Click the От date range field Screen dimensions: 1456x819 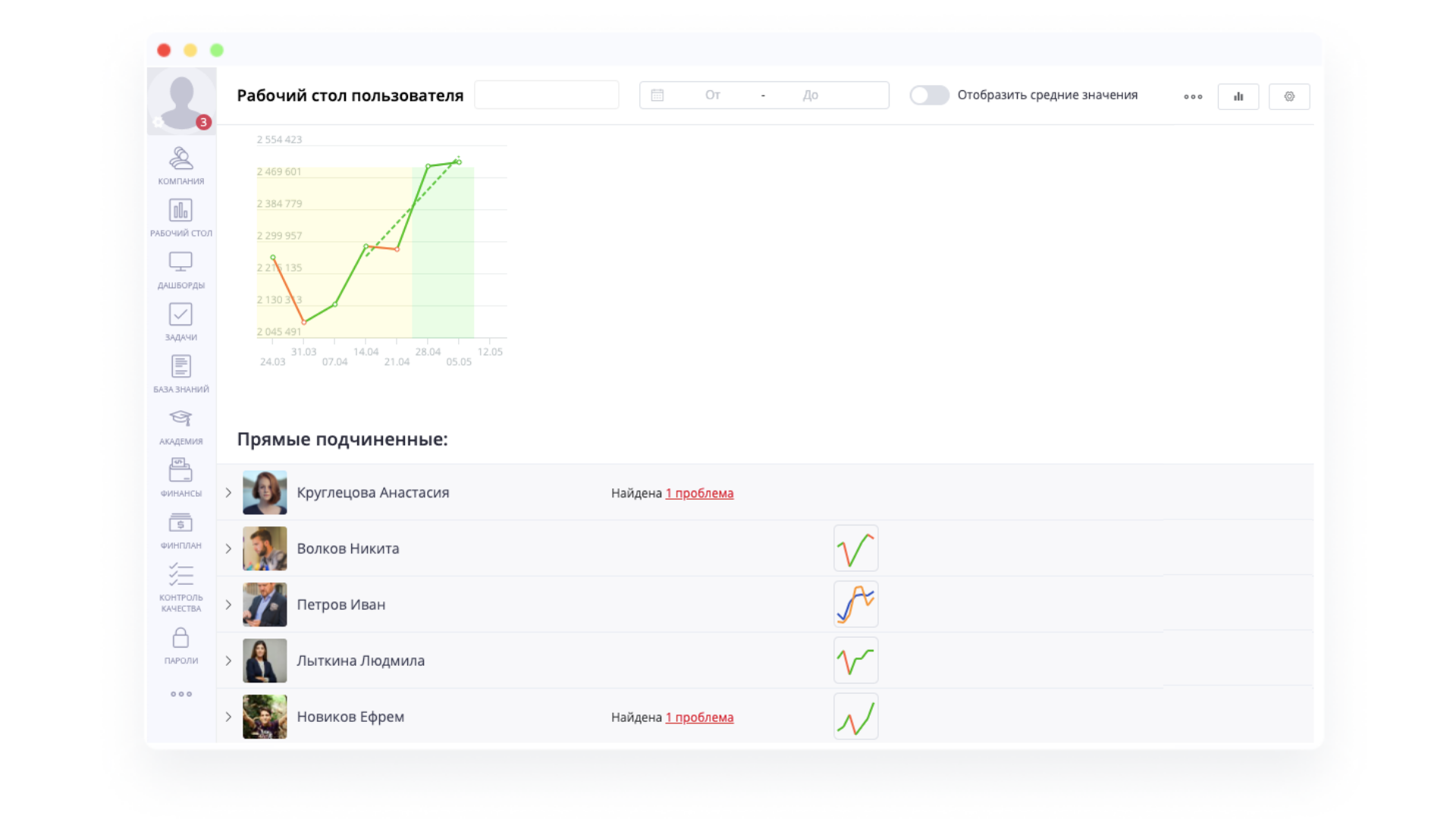(x=712, y=95)
